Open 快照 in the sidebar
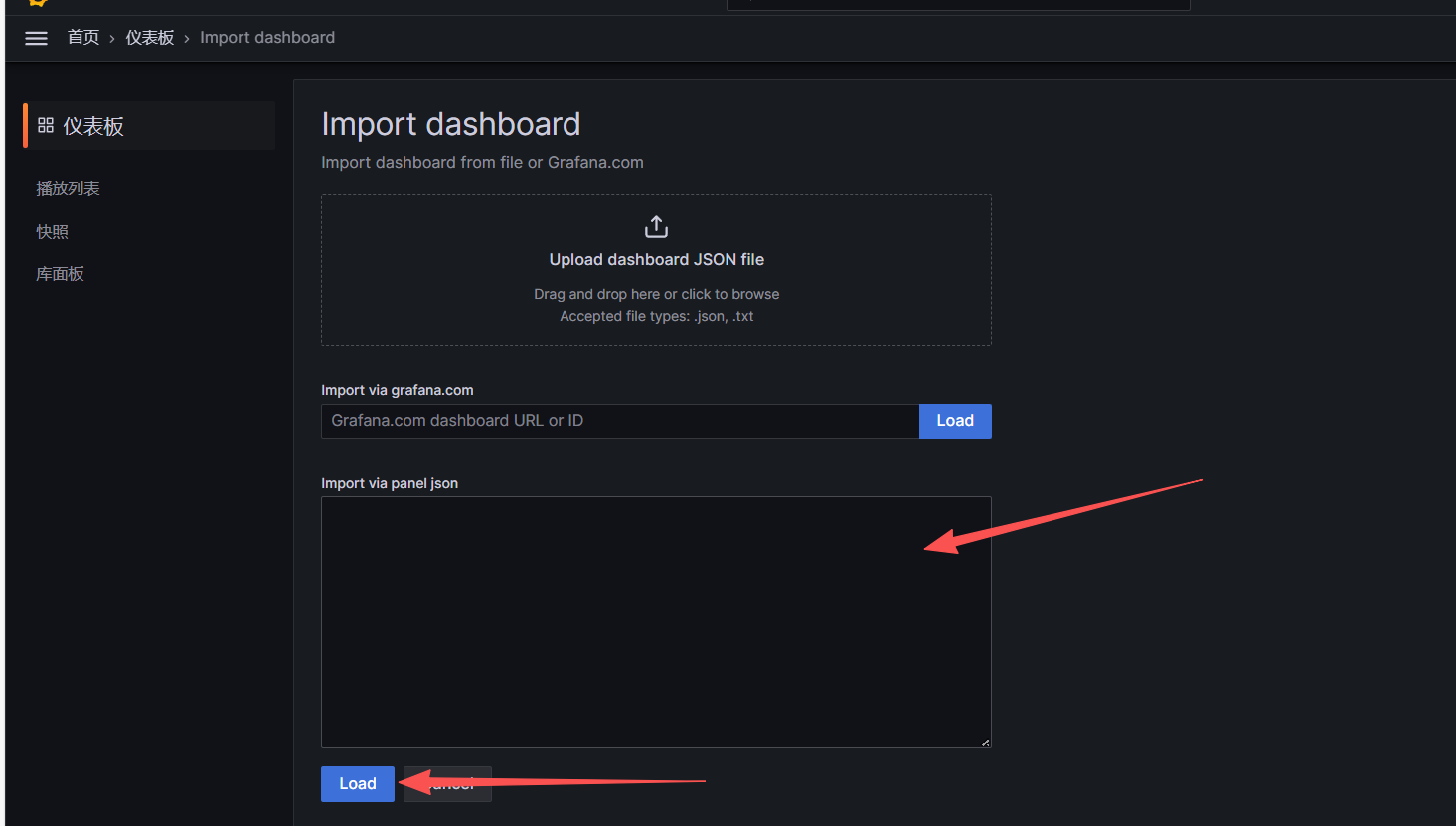1456x826 pixels. [53, 232]
